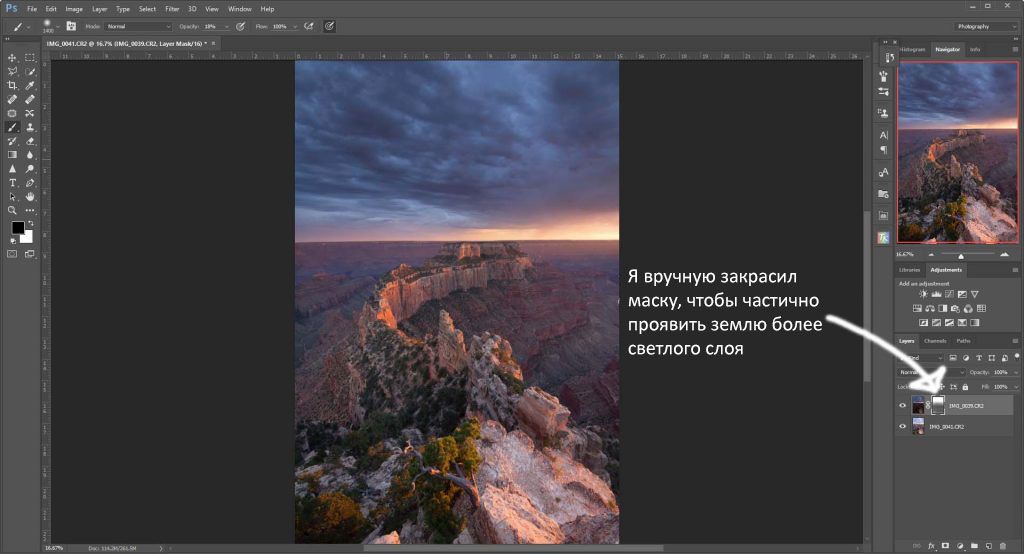Toggle airbrush-style build-up next to Flow

306,26
